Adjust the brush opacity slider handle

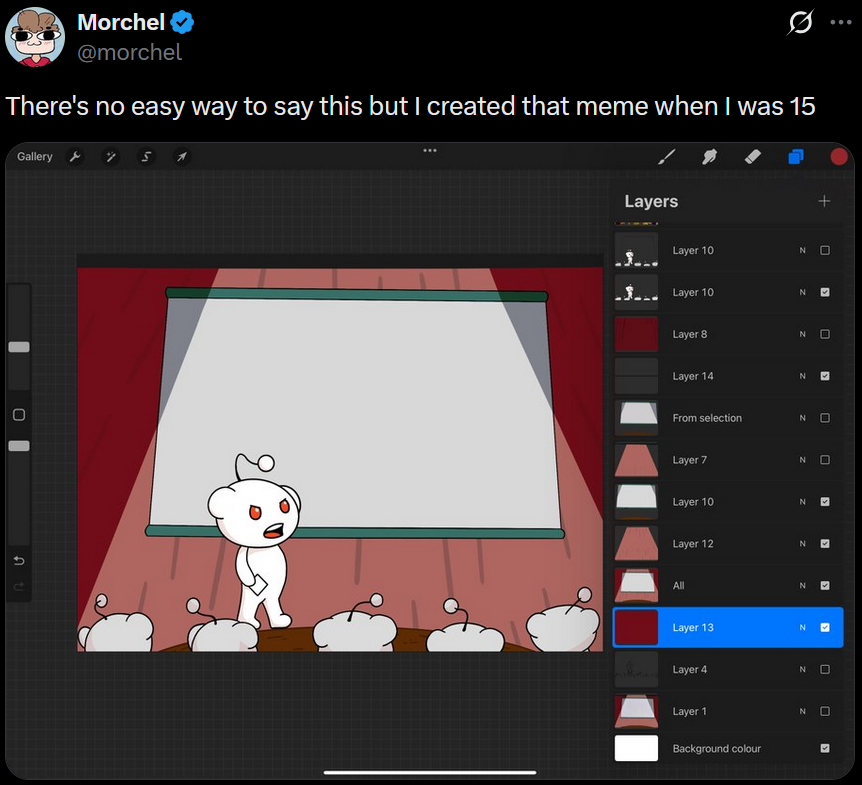click(19, 446)
